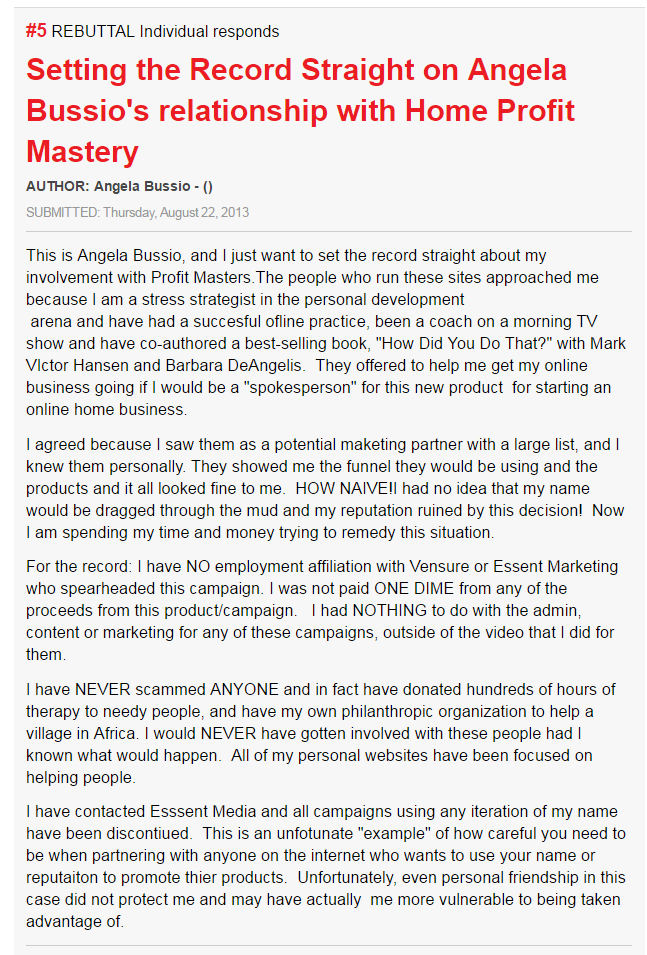The height and width of the screenshot is (955, 647).
Task: Click the paragraph starting 'For the record'
Action: [x=322, y=610]
